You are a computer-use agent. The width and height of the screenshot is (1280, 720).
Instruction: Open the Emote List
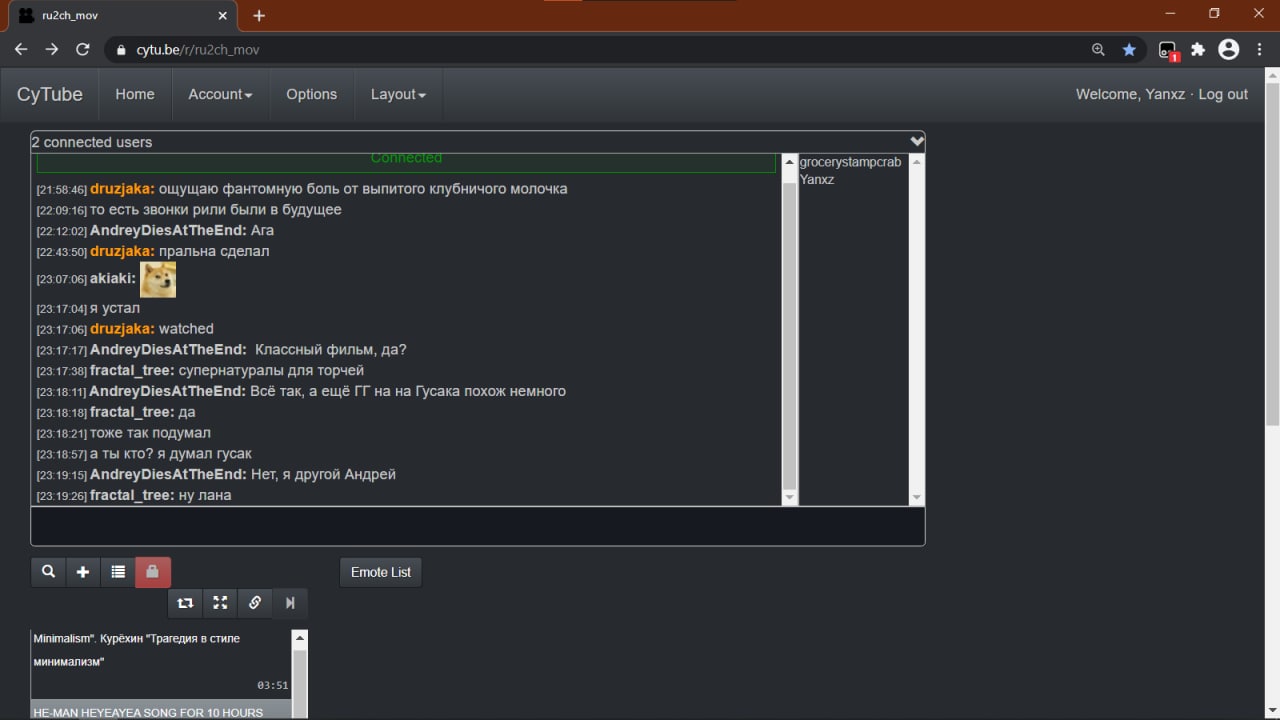click(381, 572)
